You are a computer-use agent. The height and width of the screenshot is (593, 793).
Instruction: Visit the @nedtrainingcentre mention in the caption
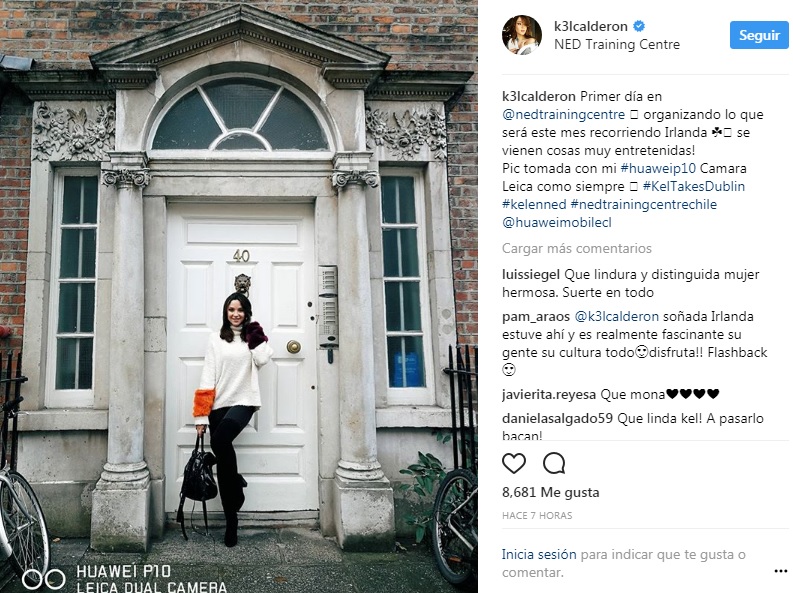(563, 114)
